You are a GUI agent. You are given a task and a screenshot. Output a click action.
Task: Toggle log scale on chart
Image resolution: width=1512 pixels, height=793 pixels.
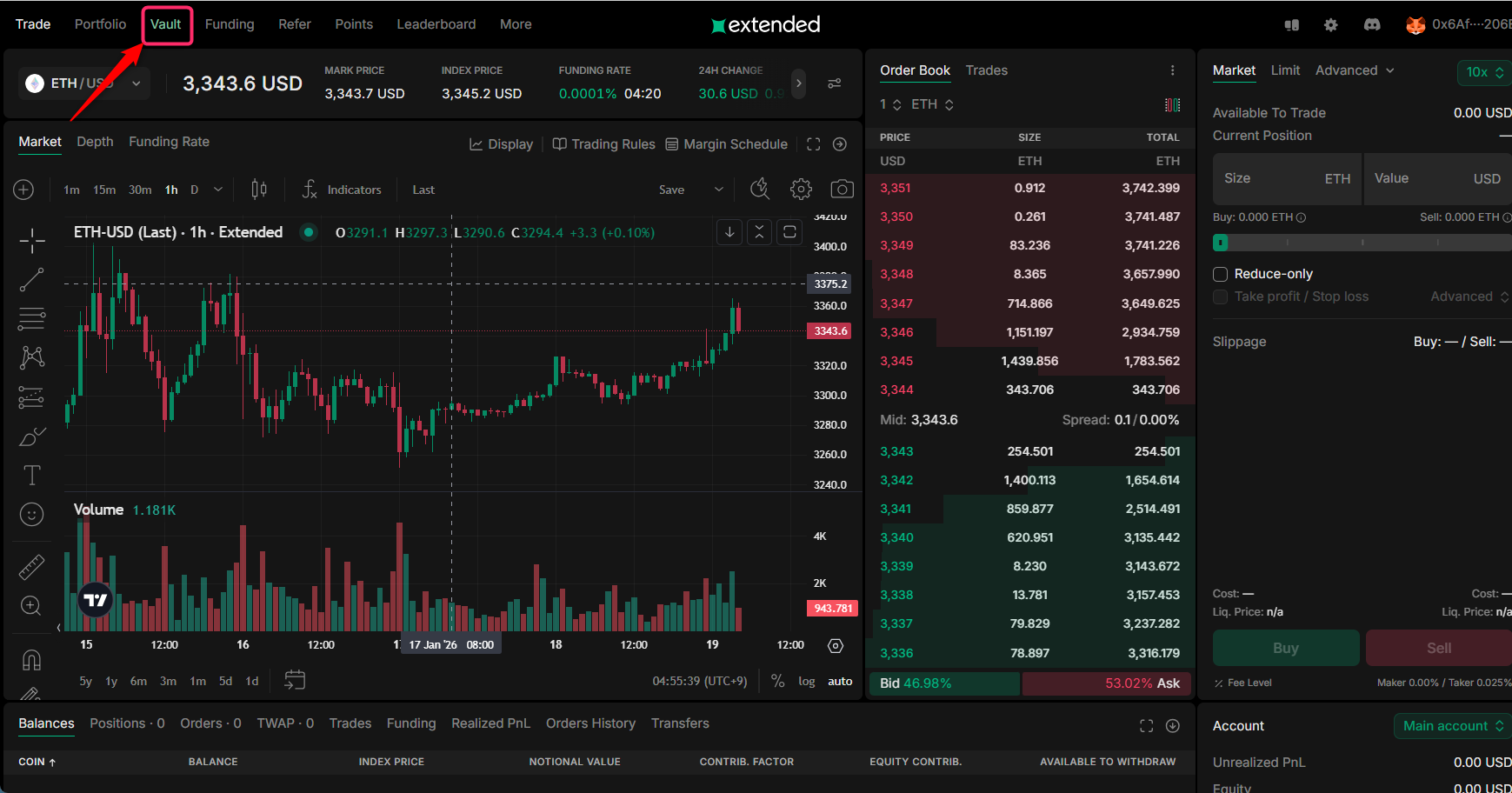(806, 682)
